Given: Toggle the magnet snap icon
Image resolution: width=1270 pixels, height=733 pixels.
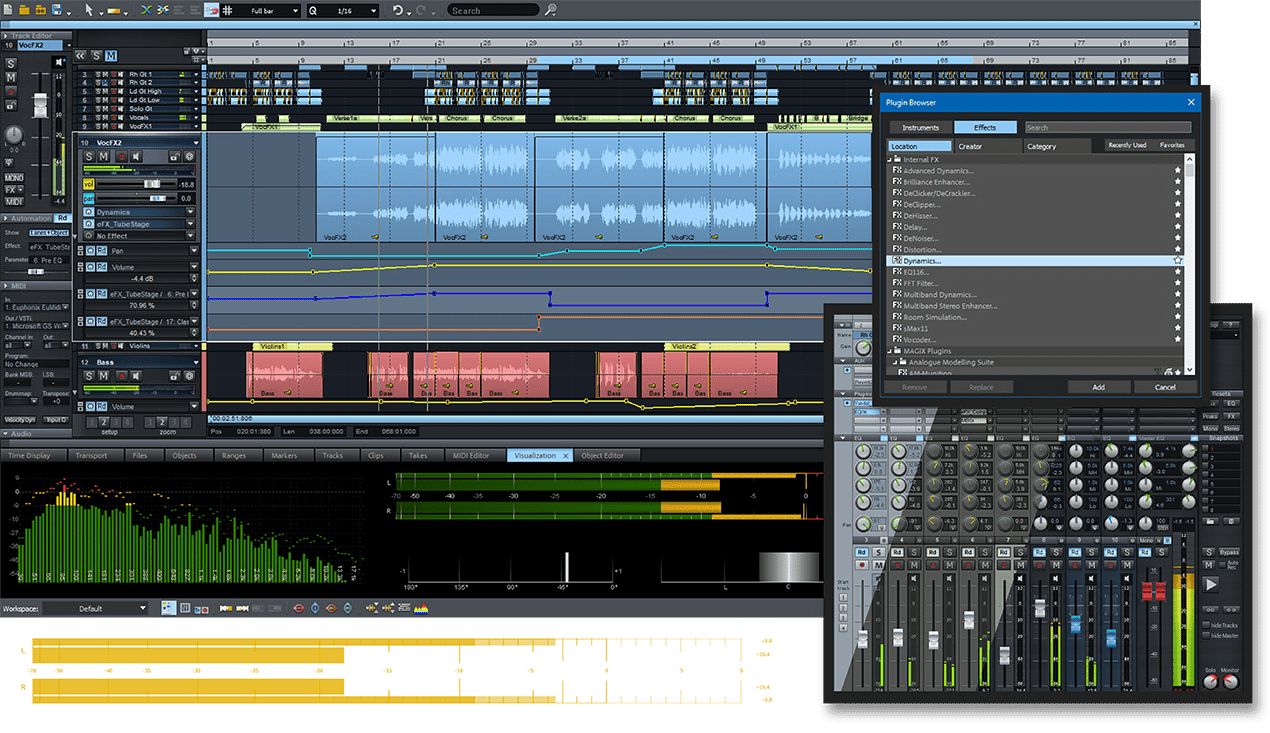Looking at the screenshot, I should [x=211, y=10].
